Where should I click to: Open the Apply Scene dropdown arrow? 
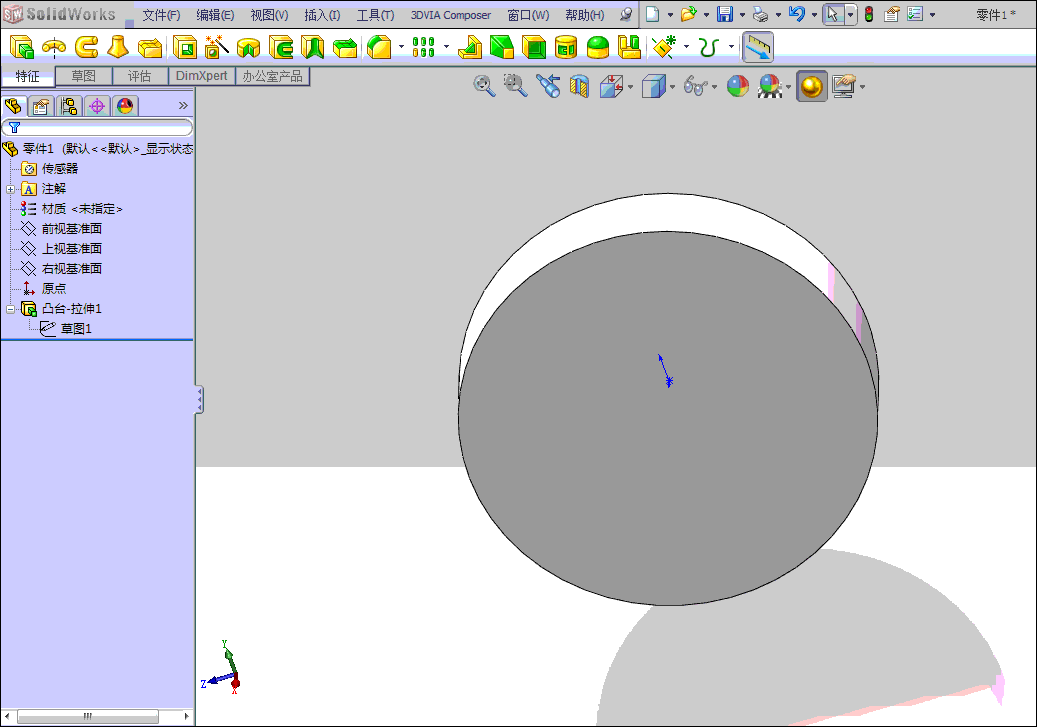pyautogui.click(x=788, y=87)
